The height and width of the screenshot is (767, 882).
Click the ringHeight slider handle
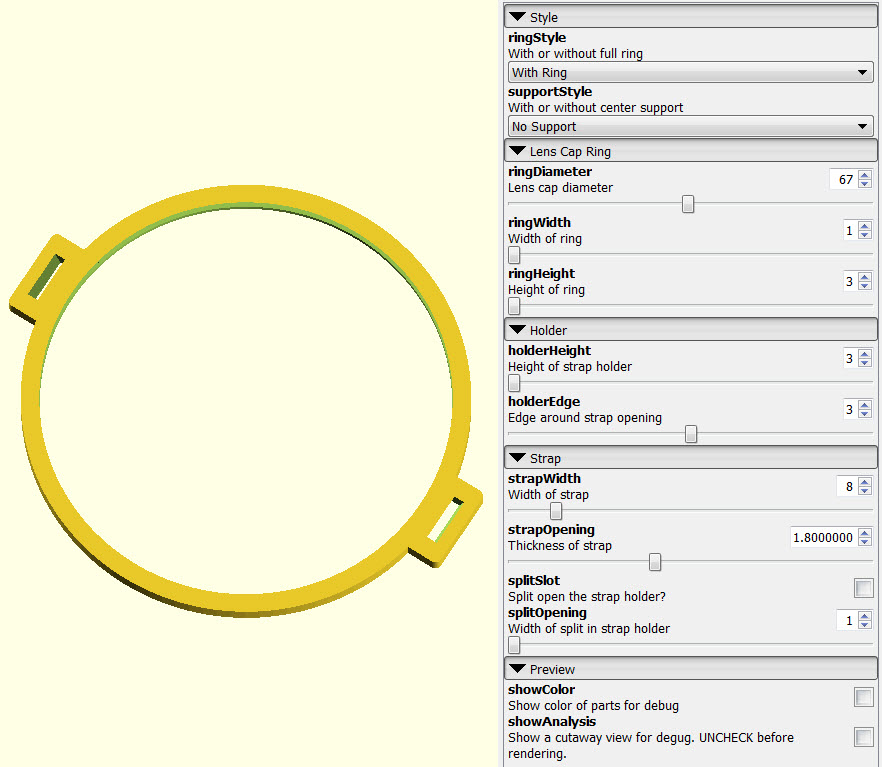[514, 306]
